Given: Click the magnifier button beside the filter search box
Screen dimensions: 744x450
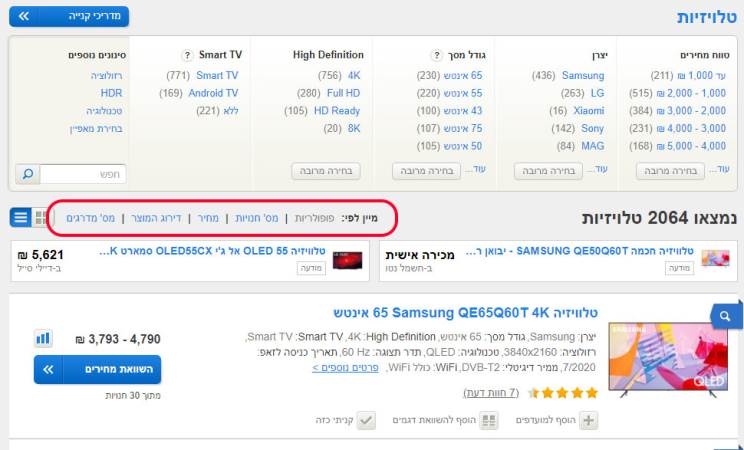Looking at the screenshot, I should tap(27, 174).
